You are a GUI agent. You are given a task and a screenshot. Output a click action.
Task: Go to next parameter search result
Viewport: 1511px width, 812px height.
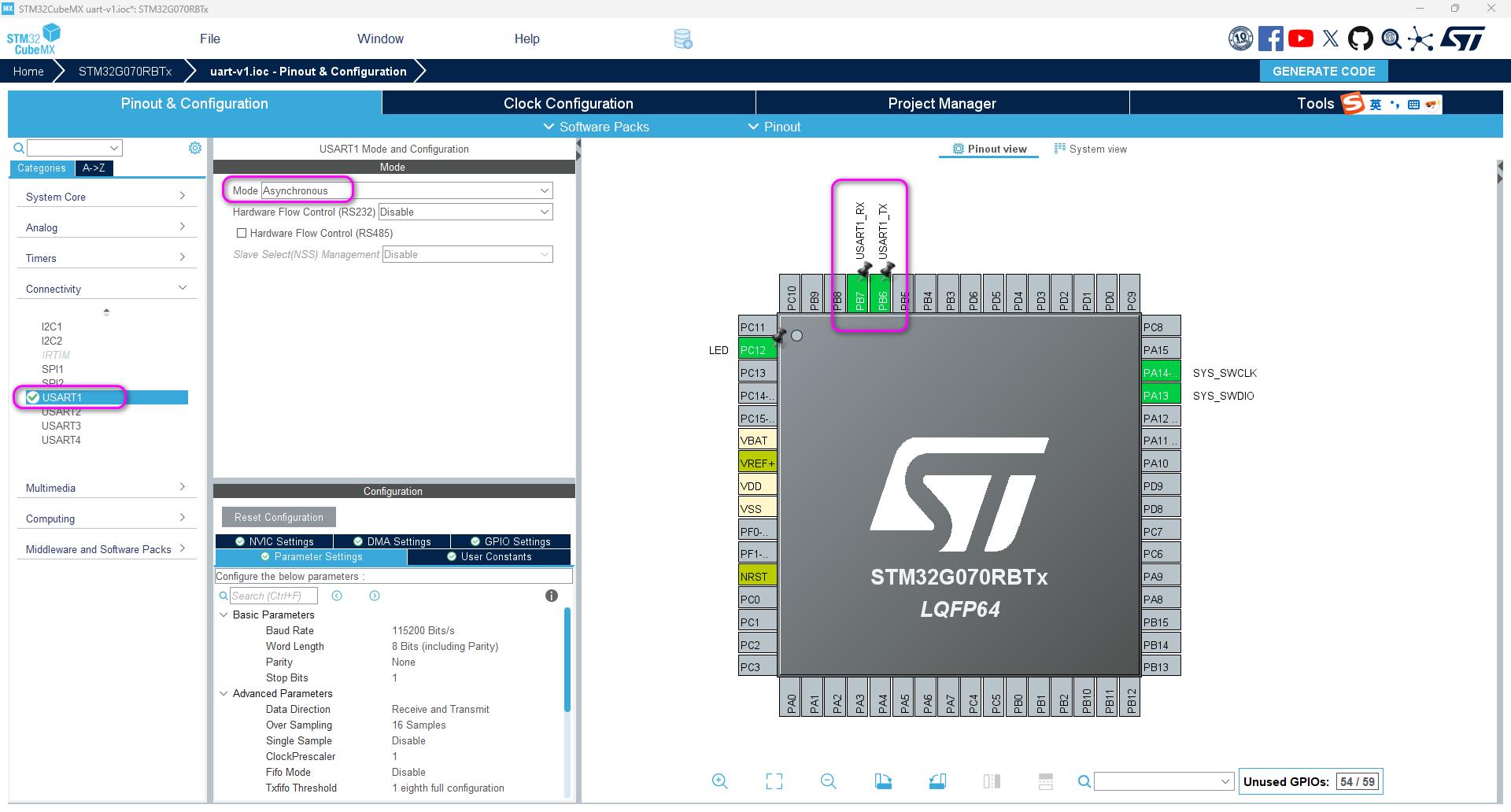(x=375, y=596)
